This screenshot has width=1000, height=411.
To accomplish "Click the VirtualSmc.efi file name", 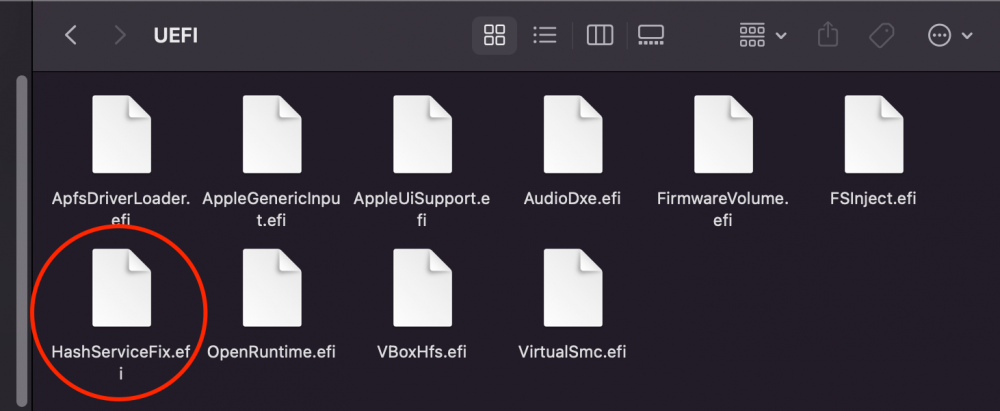I will pyautogui.click(x=573, y=352).
